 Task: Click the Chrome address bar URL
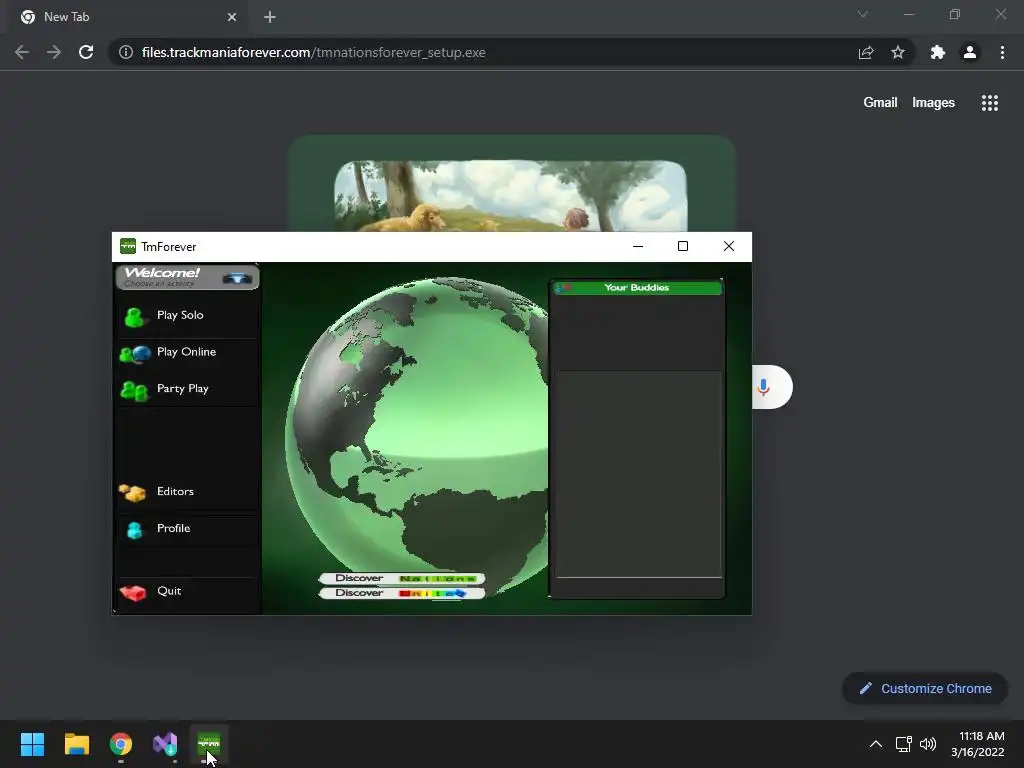(x=313, y=52)
